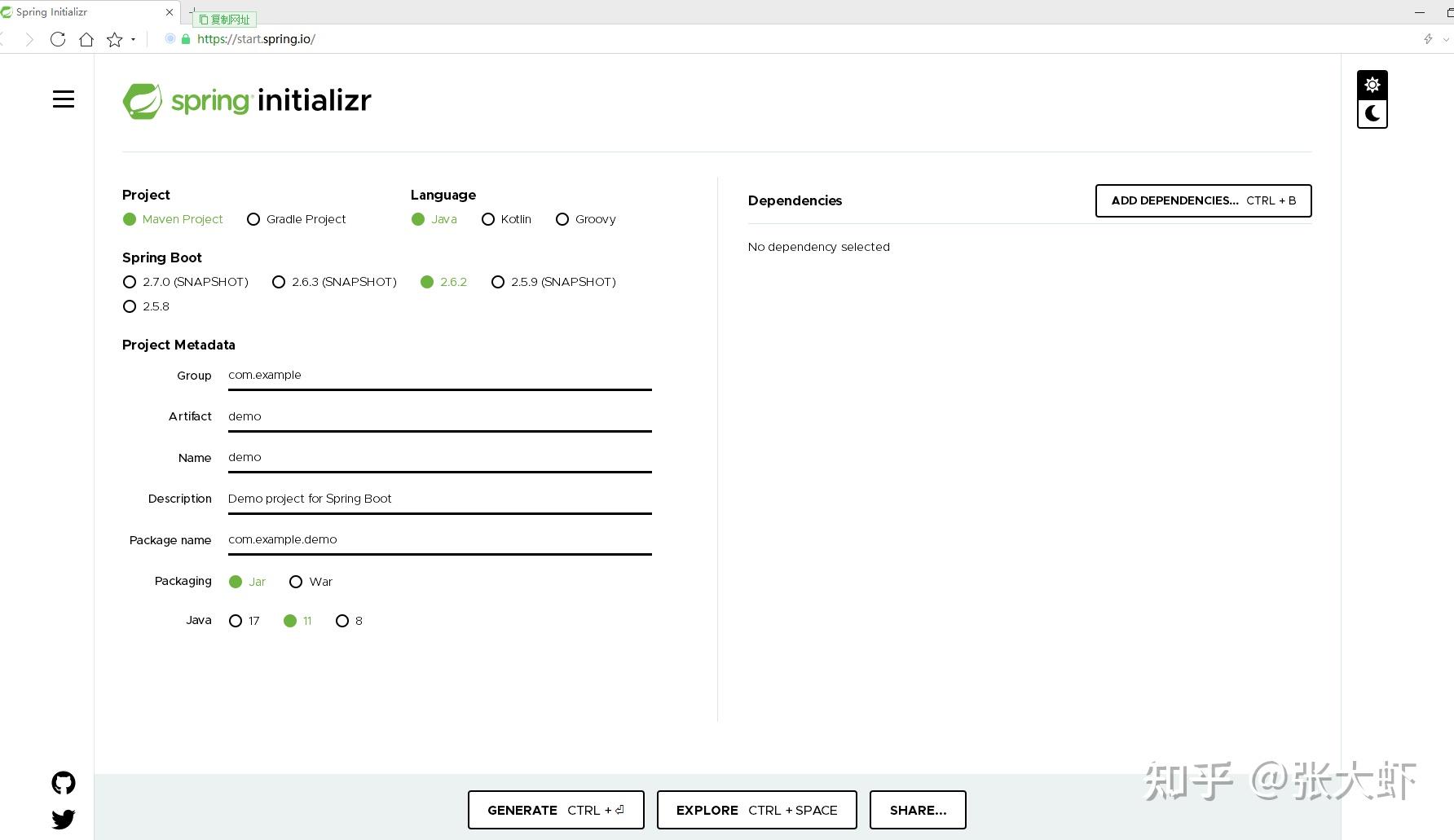This screenshot has height=840, width=1454.
Task: Open the hamburger side menu
Action: pyautogui.click(x=64, y=99)
